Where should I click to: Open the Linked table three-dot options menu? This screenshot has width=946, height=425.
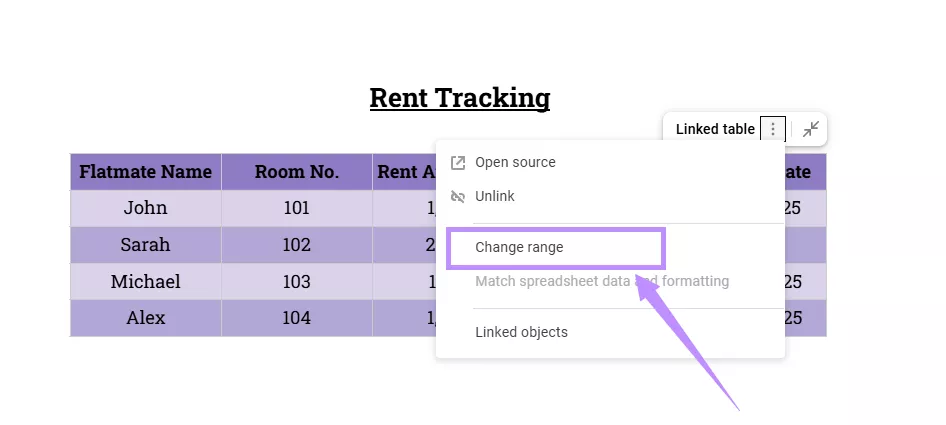[772, 129]
